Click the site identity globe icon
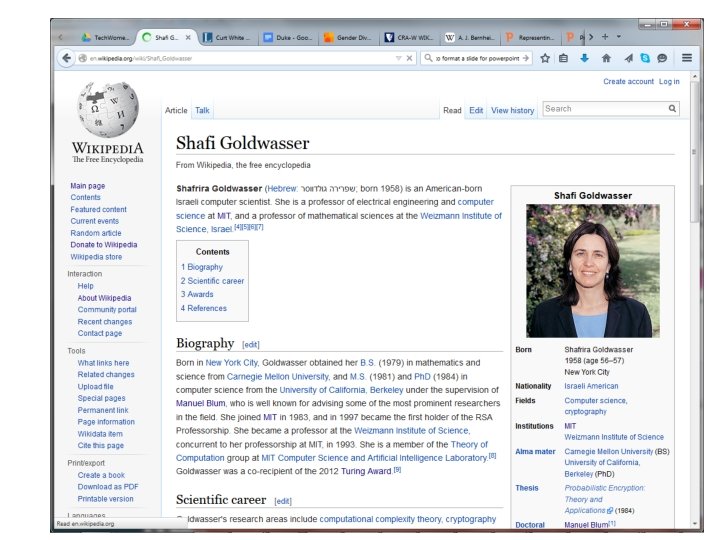720x540 pixels. click(83, 58)
